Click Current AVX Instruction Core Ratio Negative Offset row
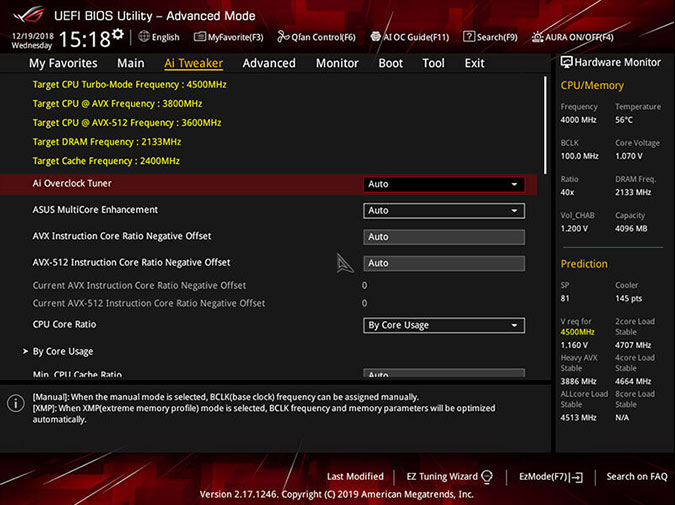This screenshot has height=505, width=675. tap(200, 285)
